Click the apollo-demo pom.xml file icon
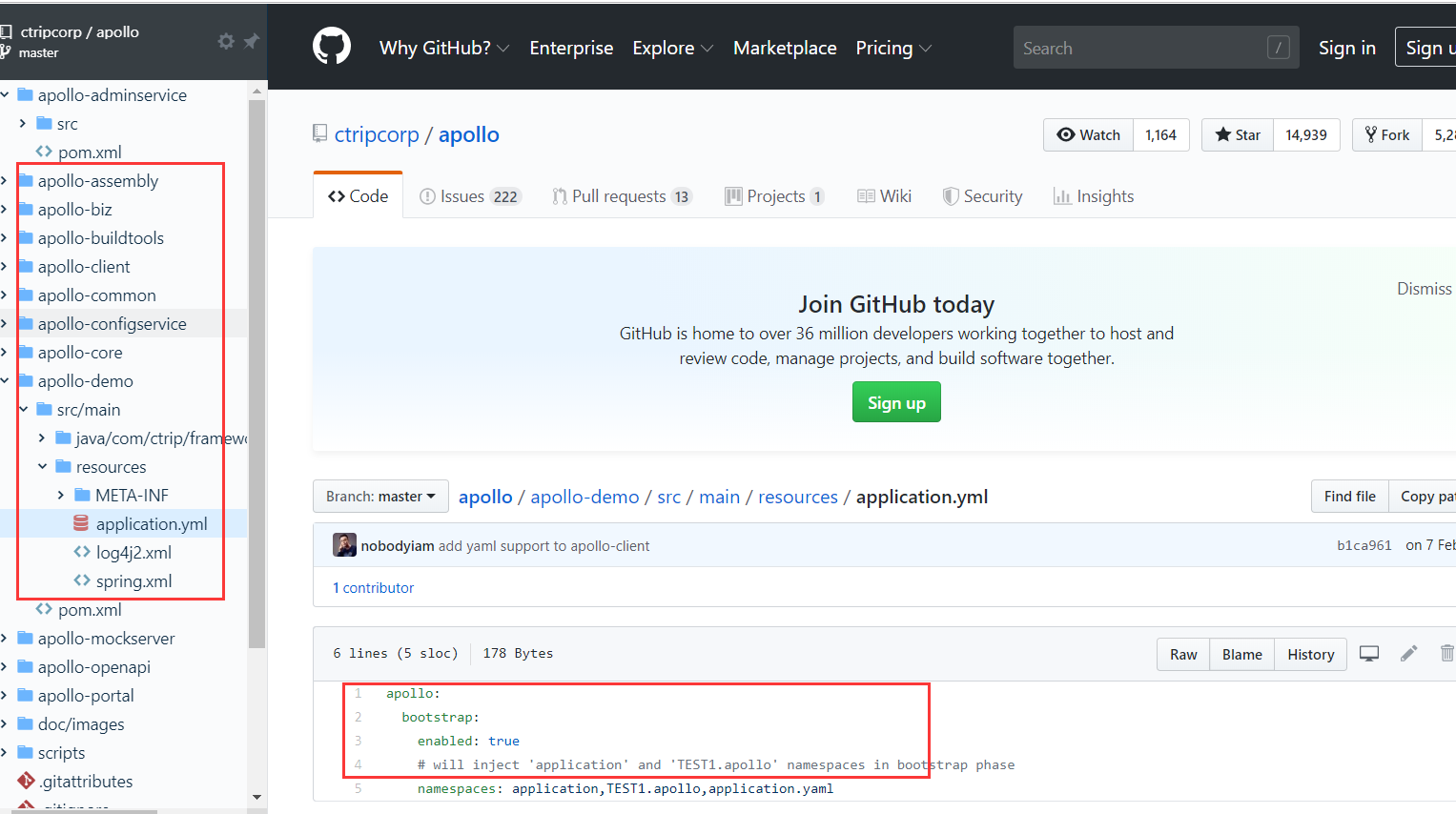This screenshot has width=1456, height=814. pyautogui.click(x=44, y=609)
